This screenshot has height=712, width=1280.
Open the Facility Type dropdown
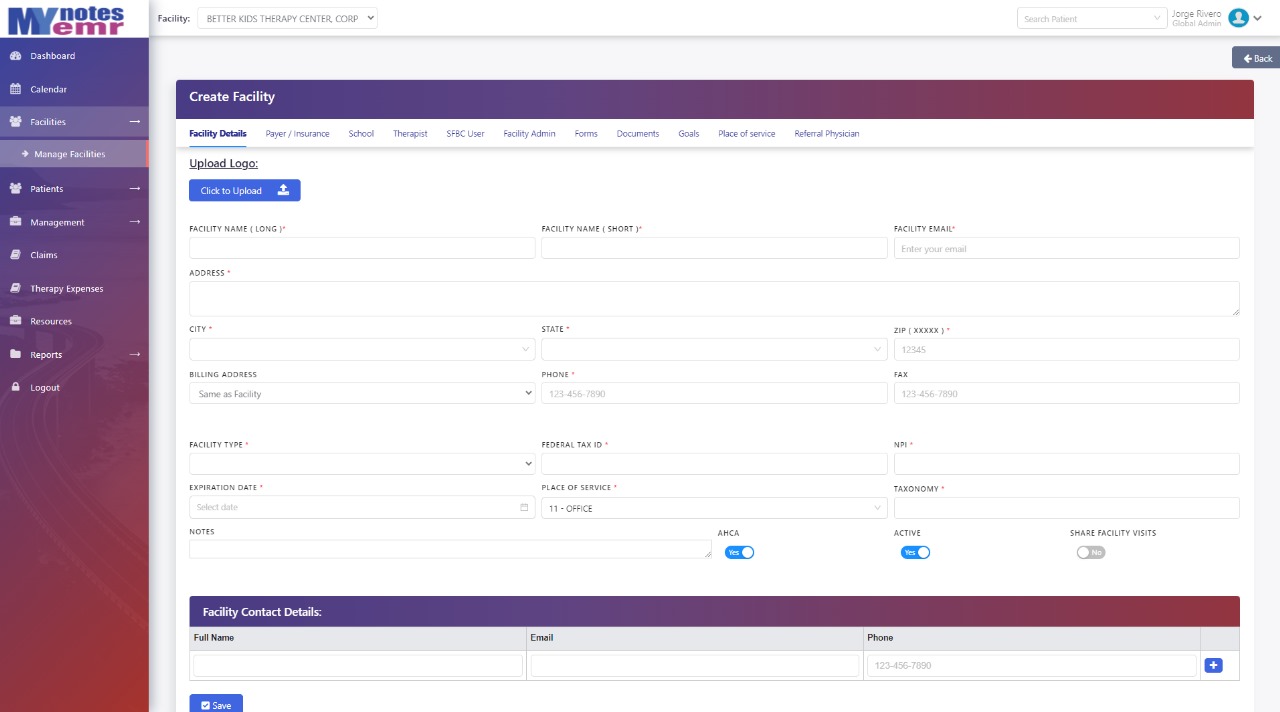(361, 464)
